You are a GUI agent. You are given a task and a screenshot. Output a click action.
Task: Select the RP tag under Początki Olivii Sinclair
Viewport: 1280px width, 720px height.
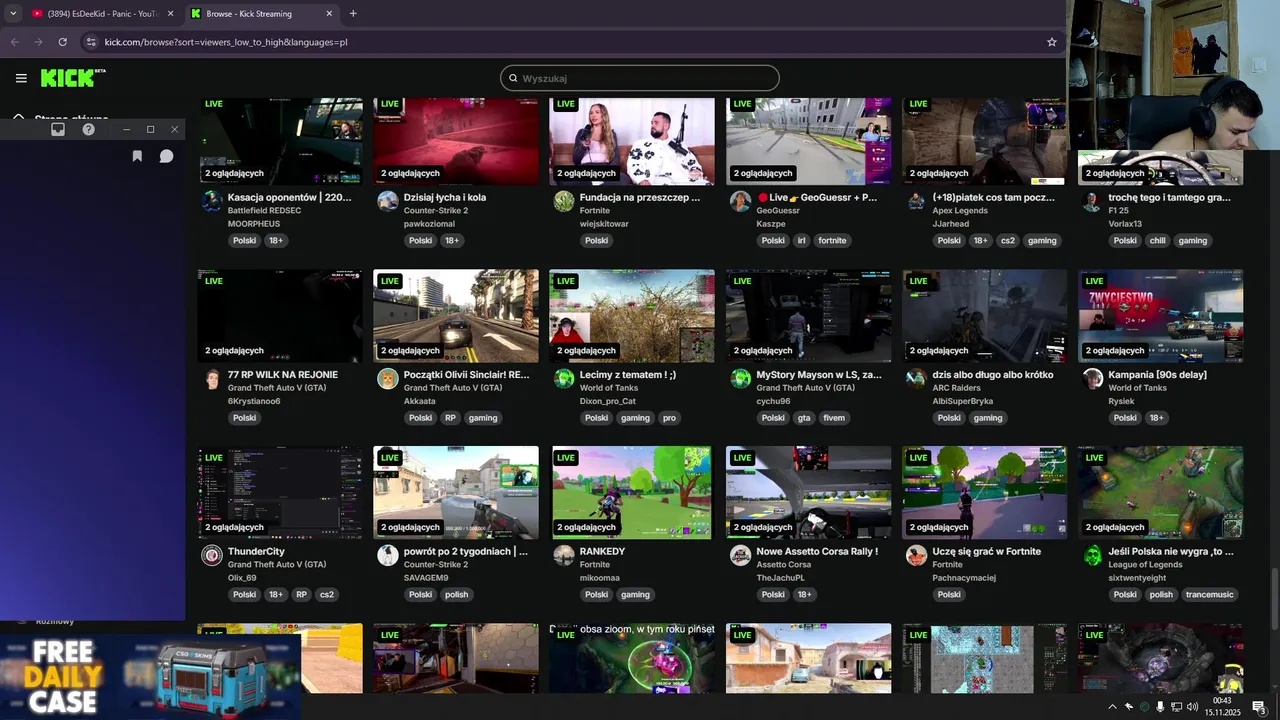coord(450,418)
